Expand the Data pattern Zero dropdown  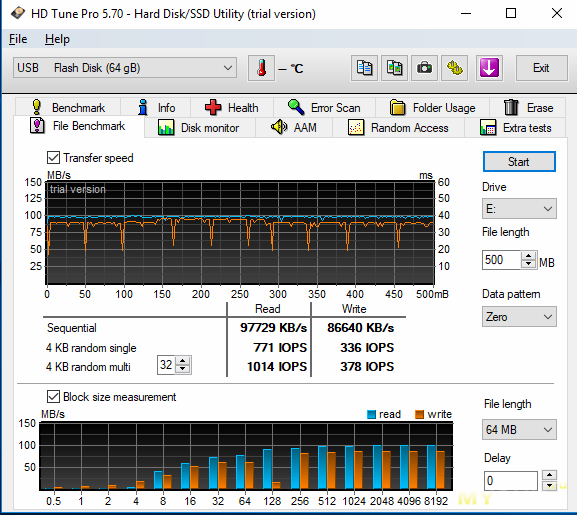coord(519,317)
